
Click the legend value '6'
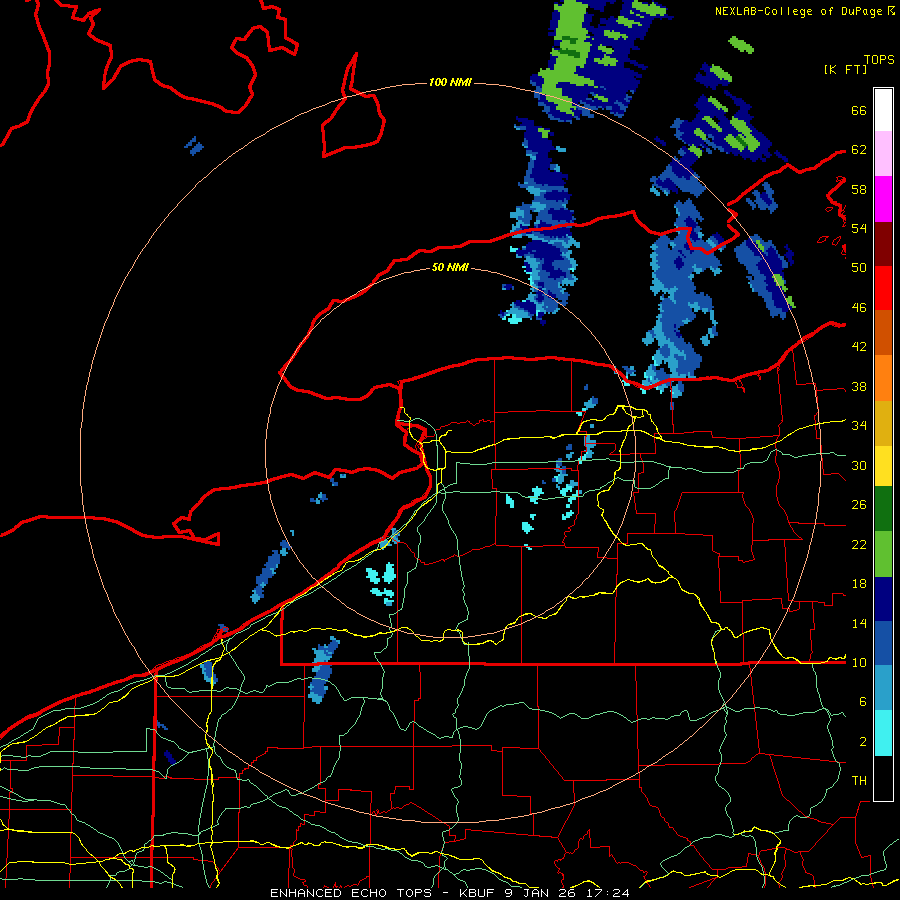pos(863,702)
